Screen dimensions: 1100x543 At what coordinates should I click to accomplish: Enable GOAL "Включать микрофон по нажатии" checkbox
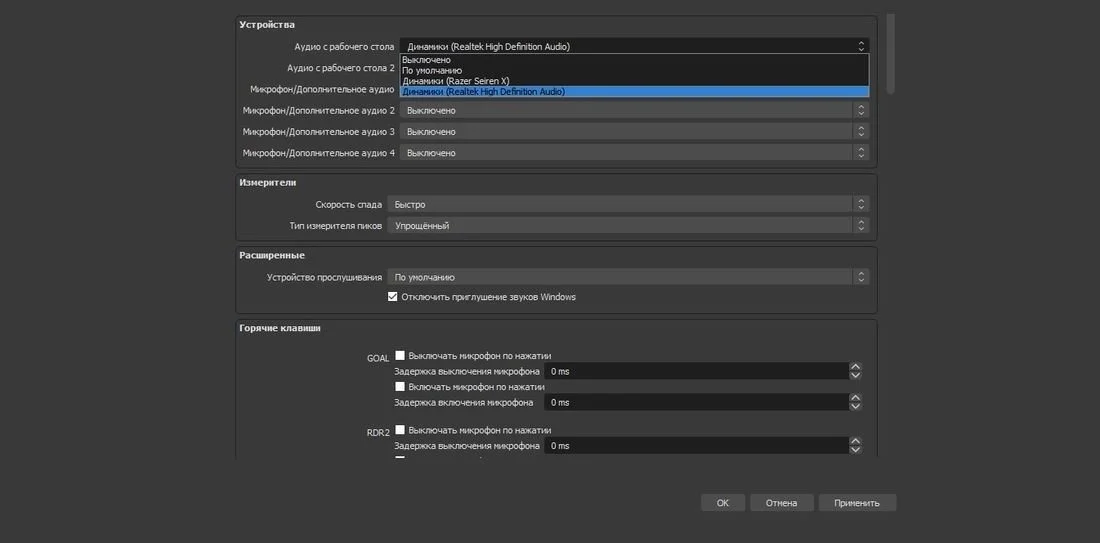coord(400,387)
